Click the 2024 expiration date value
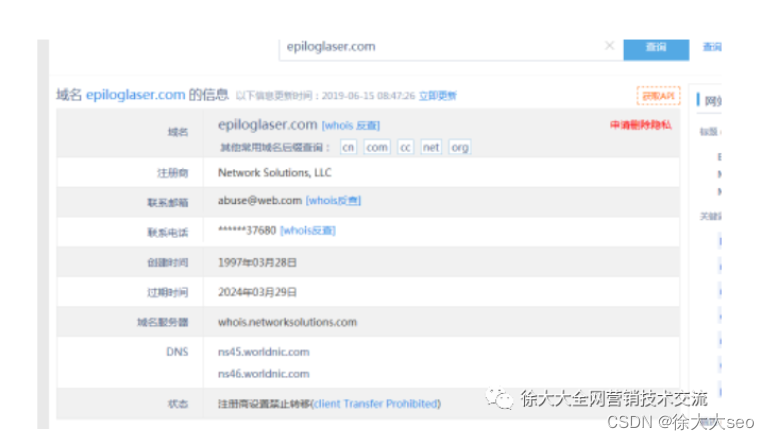The image size is (769, 440). (x=257, y=292)
